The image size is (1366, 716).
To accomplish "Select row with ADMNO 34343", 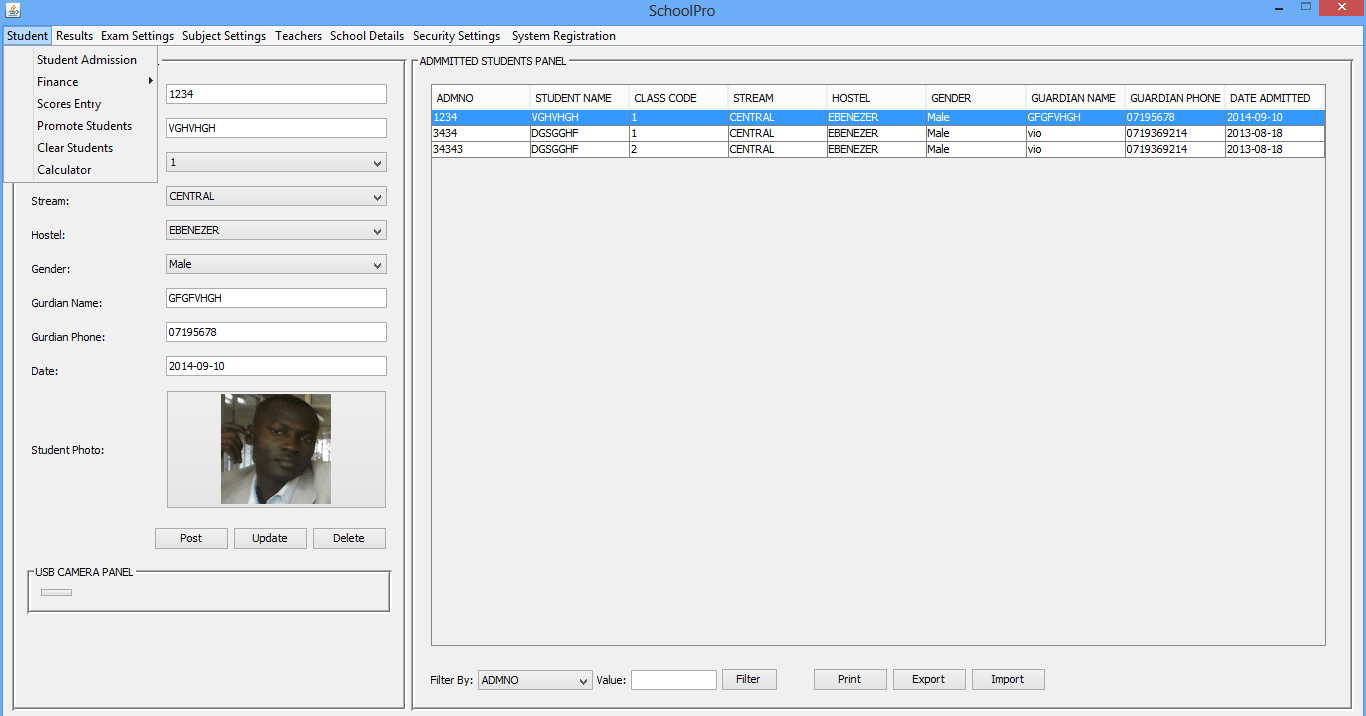I will (878, 150).
